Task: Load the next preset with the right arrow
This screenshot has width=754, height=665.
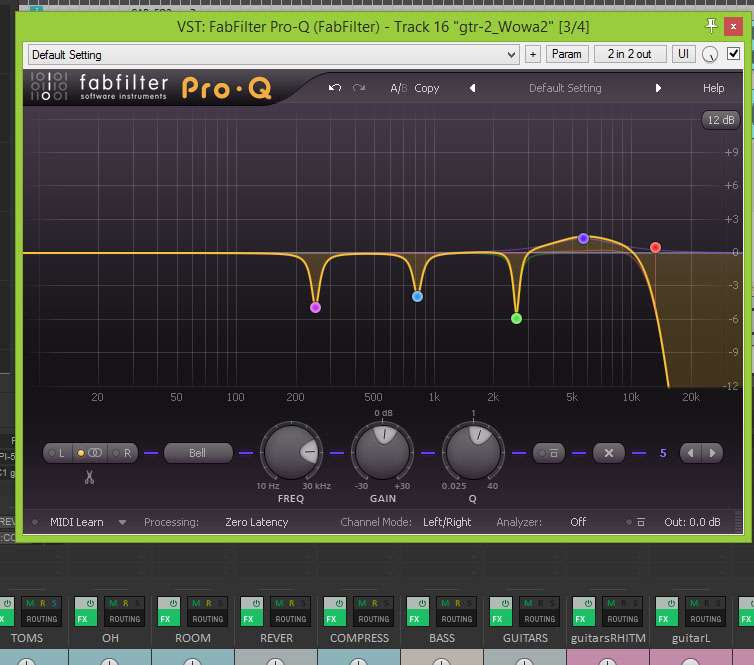Action: coord(658,88)
